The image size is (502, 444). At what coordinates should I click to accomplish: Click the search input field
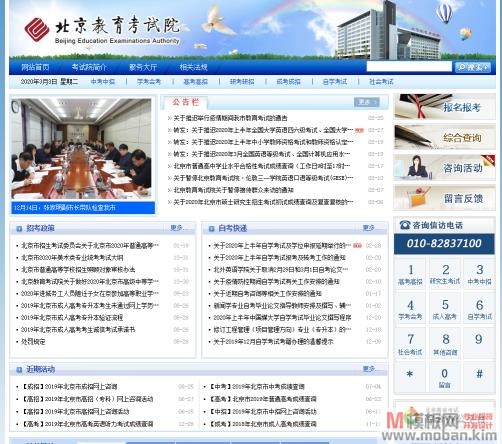[409, 67]
